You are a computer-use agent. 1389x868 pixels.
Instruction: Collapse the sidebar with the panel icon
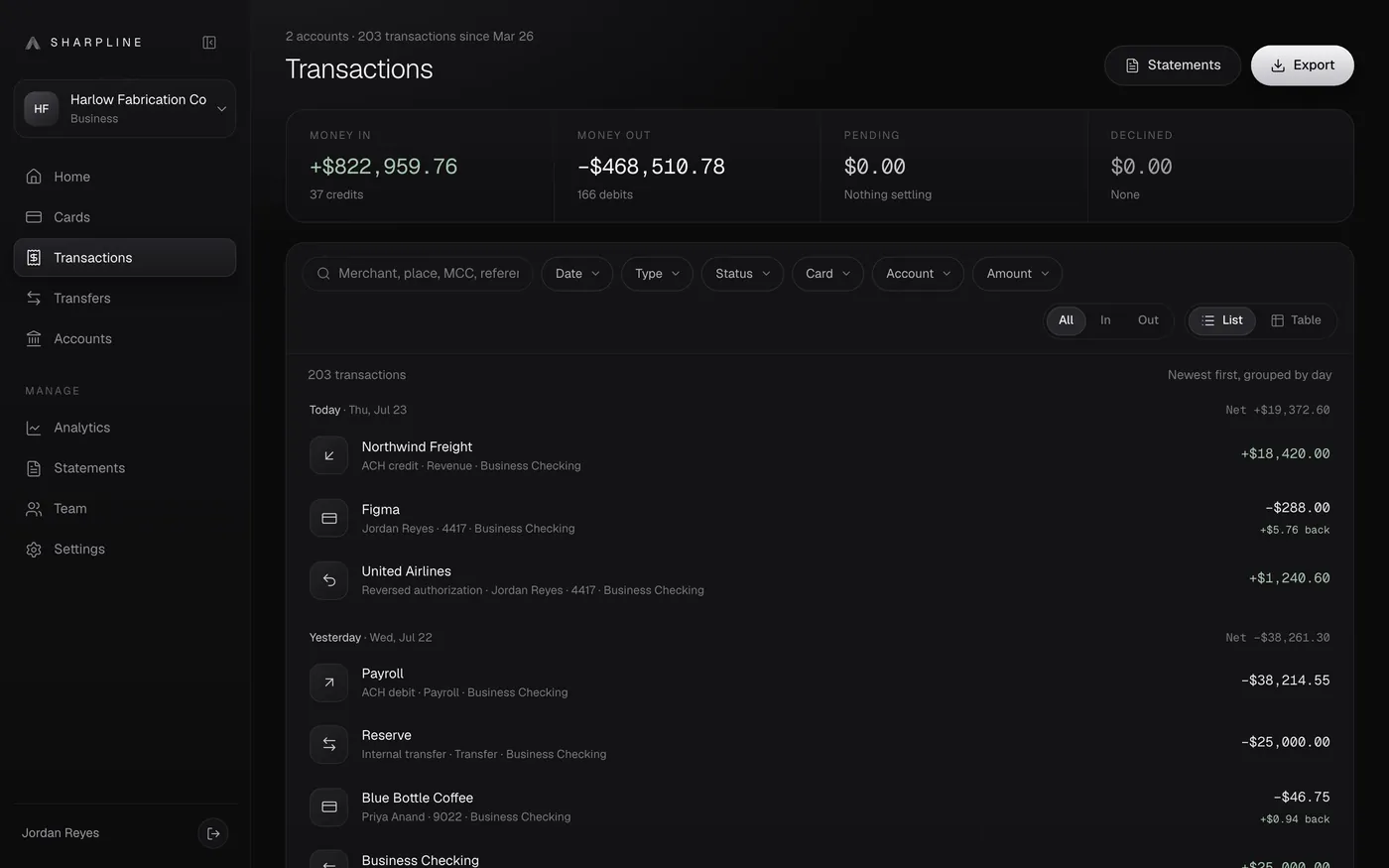point(209,43)
